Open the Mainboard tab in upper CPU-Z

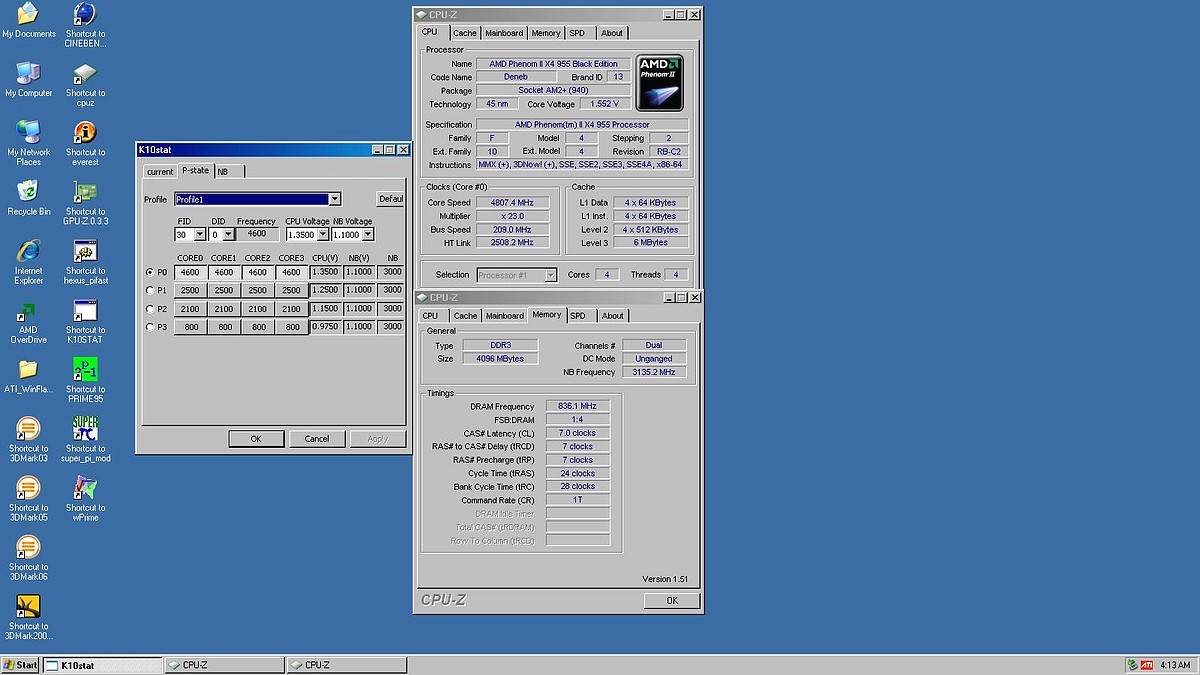504,33
